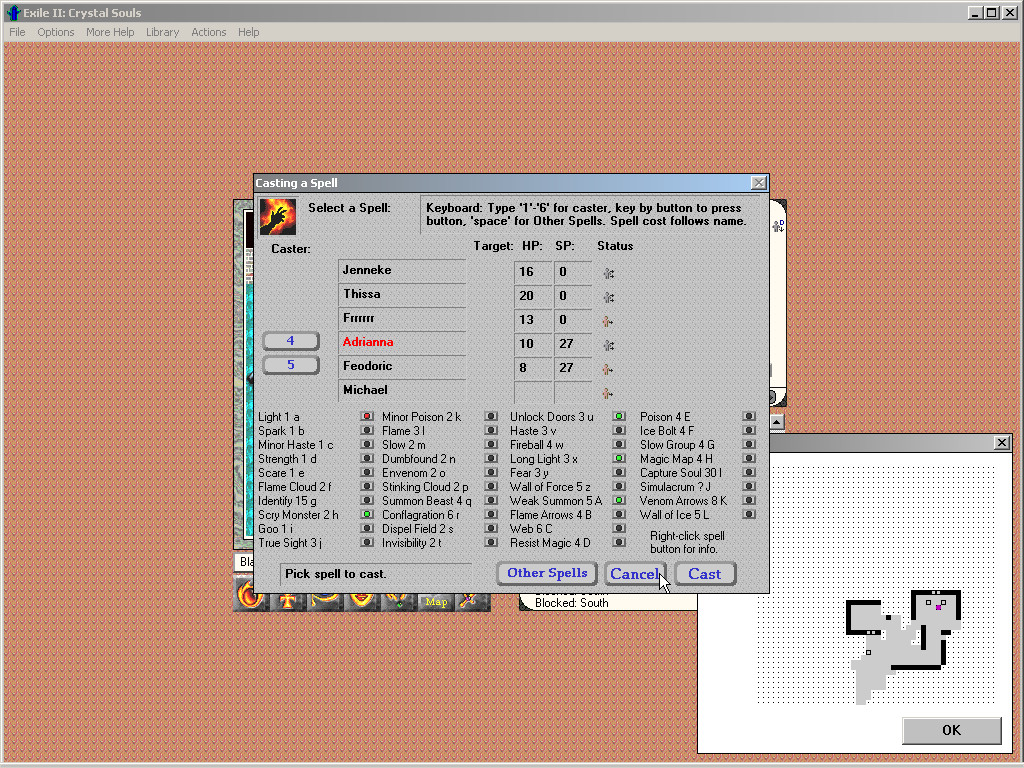Select the Light spell button
The height and width of the screenshot is (768, 1024).
coord(367,417)
